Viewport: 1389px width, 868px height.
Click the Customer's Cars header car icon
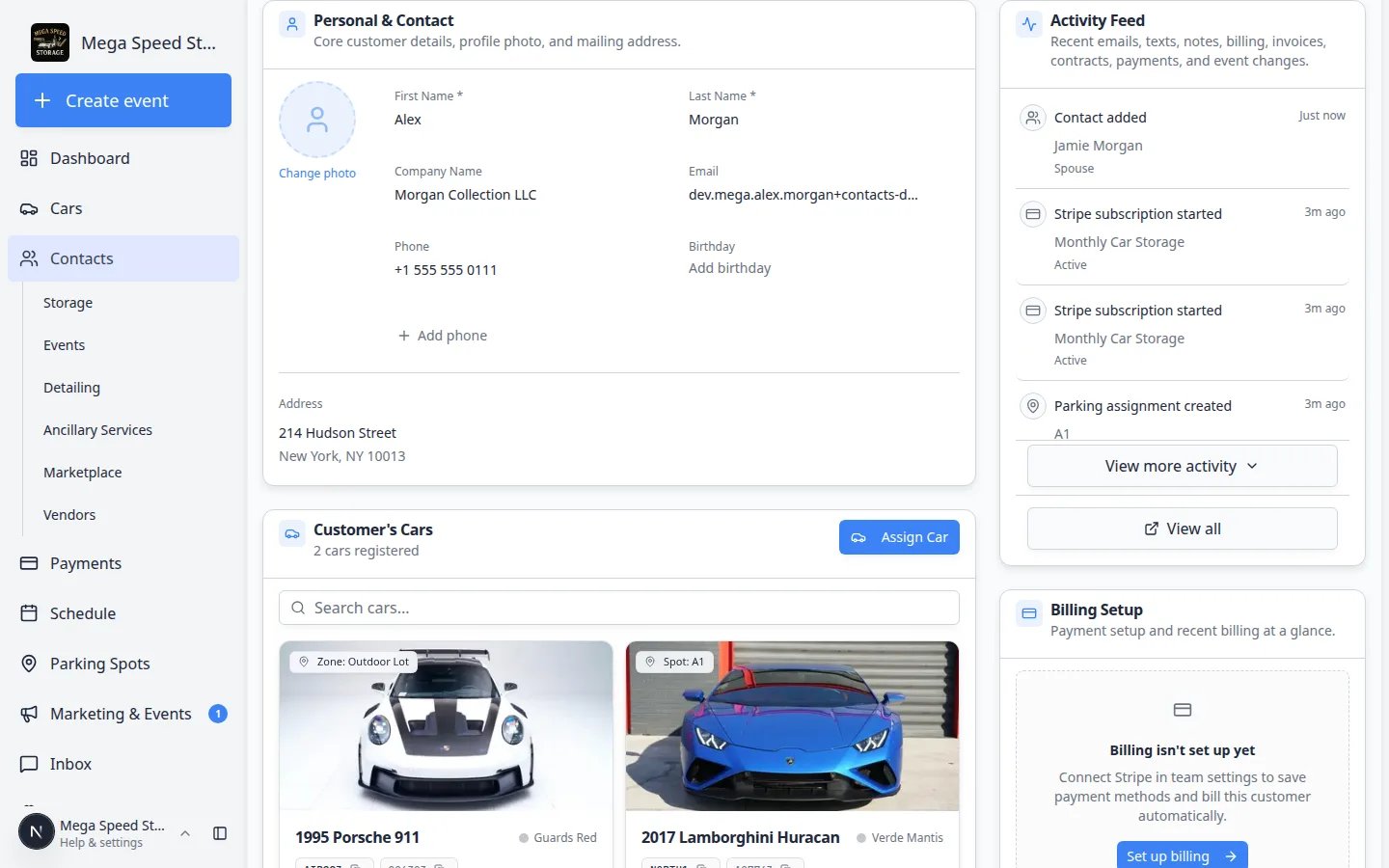click(292, 533)
